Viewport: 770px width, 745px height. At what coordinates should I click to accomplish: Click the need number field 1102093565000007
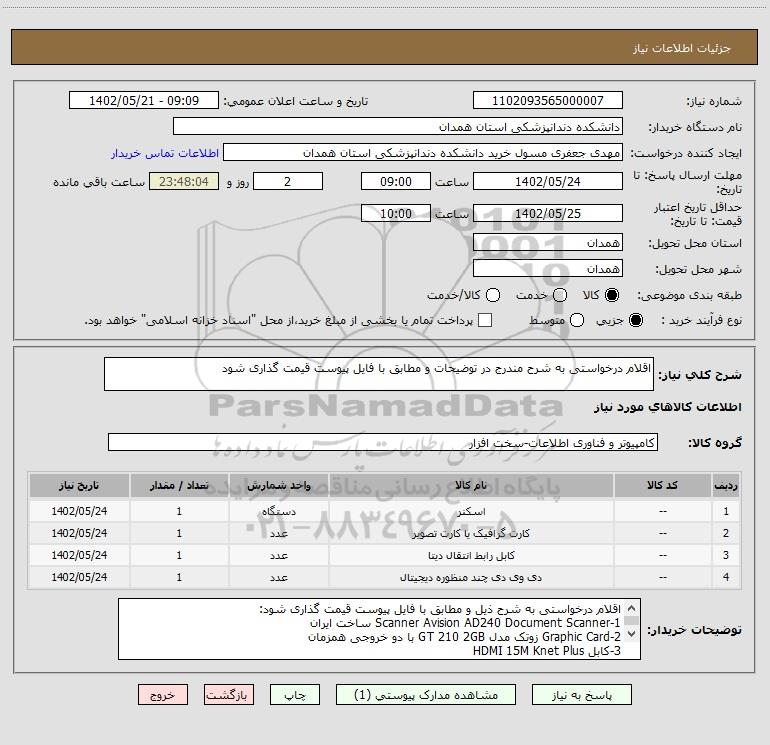(x=548, y=100)
